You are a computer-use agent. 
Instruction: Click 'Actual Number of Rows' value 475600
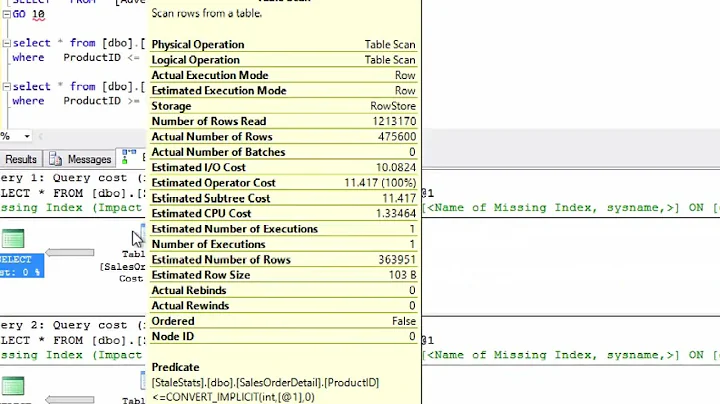pyautogui.click(x=397, y=137)
